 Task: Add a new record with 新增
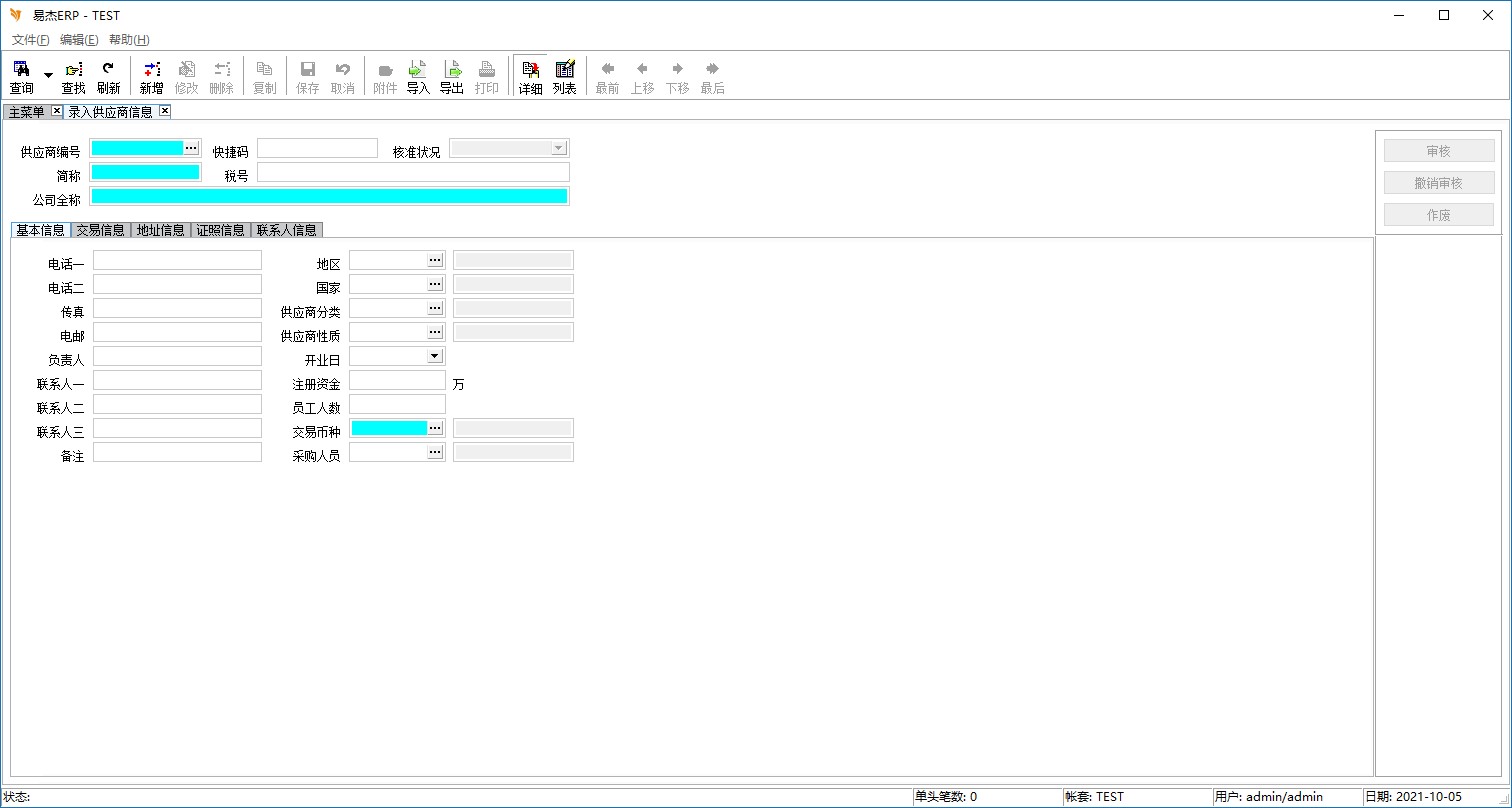pyautogui.click(x=151, y=77)
